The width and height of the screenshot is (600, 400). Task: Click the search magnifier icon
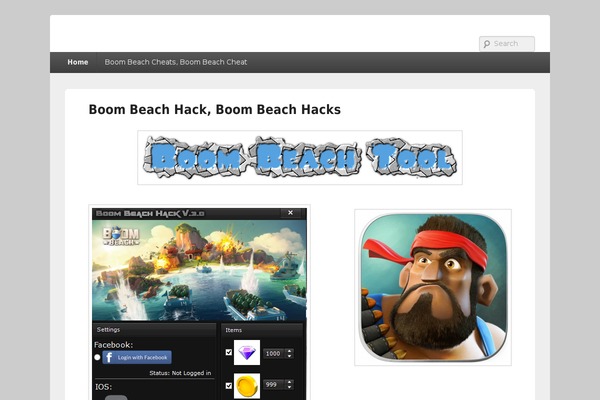487,44
